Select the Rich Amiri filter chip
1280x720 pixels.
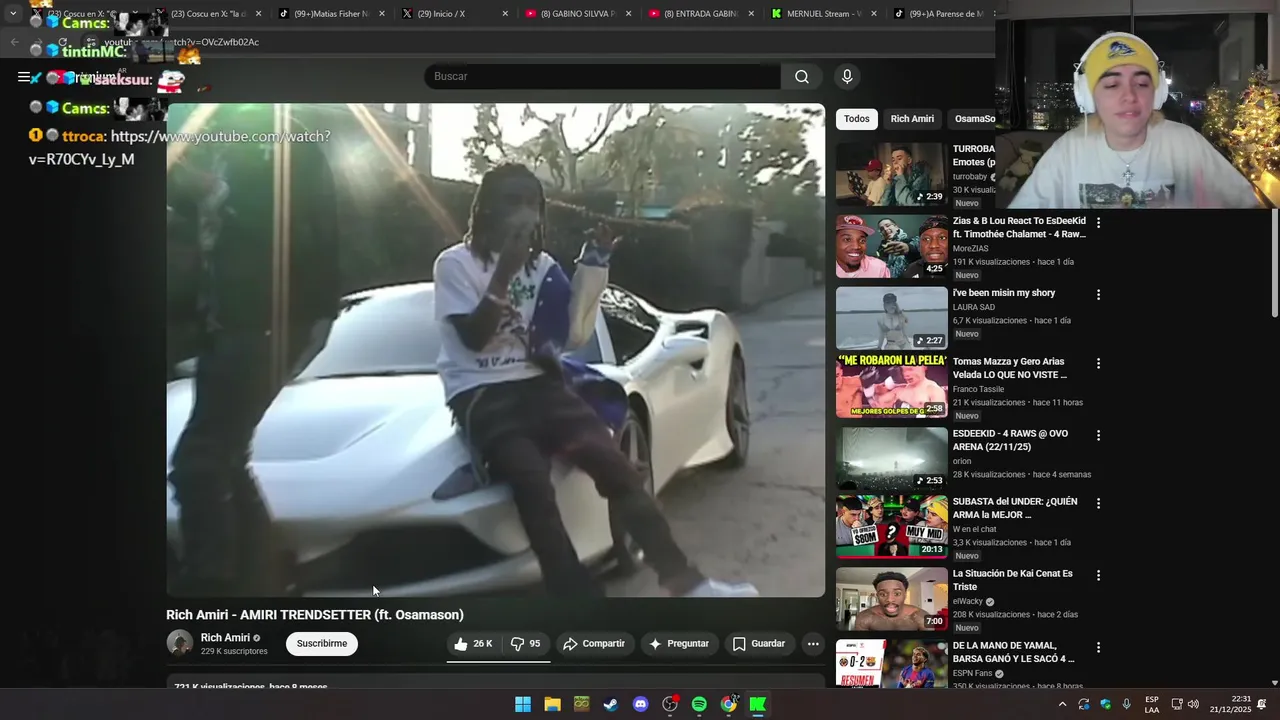[x=912, y=119]
